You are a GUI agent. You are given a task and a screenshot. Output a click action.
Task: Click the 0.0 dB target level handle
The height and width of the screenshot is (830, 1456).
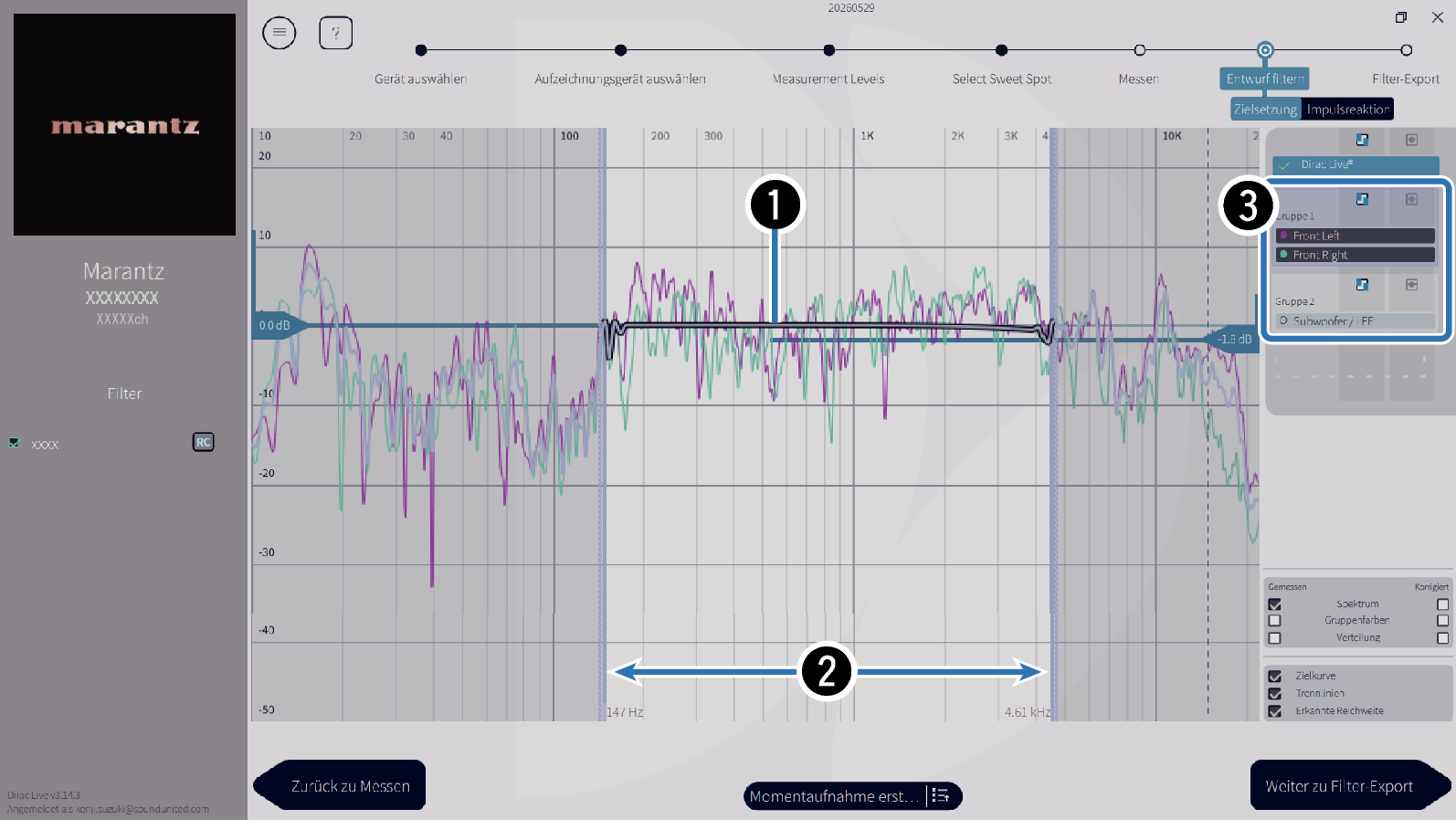[x=279, y=325]
